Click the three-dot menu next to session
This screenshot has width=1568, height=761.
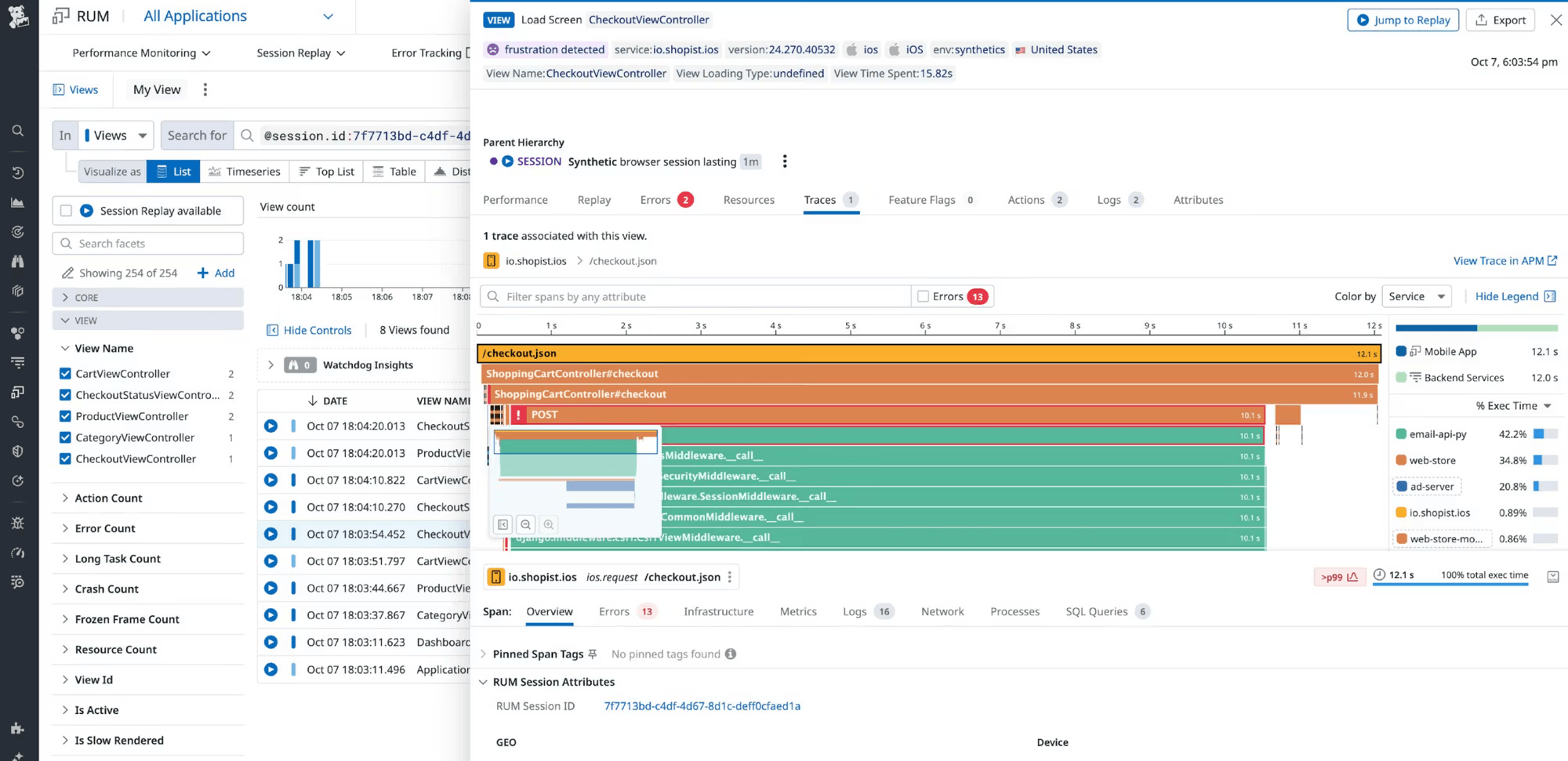click(x=784, y=161)
